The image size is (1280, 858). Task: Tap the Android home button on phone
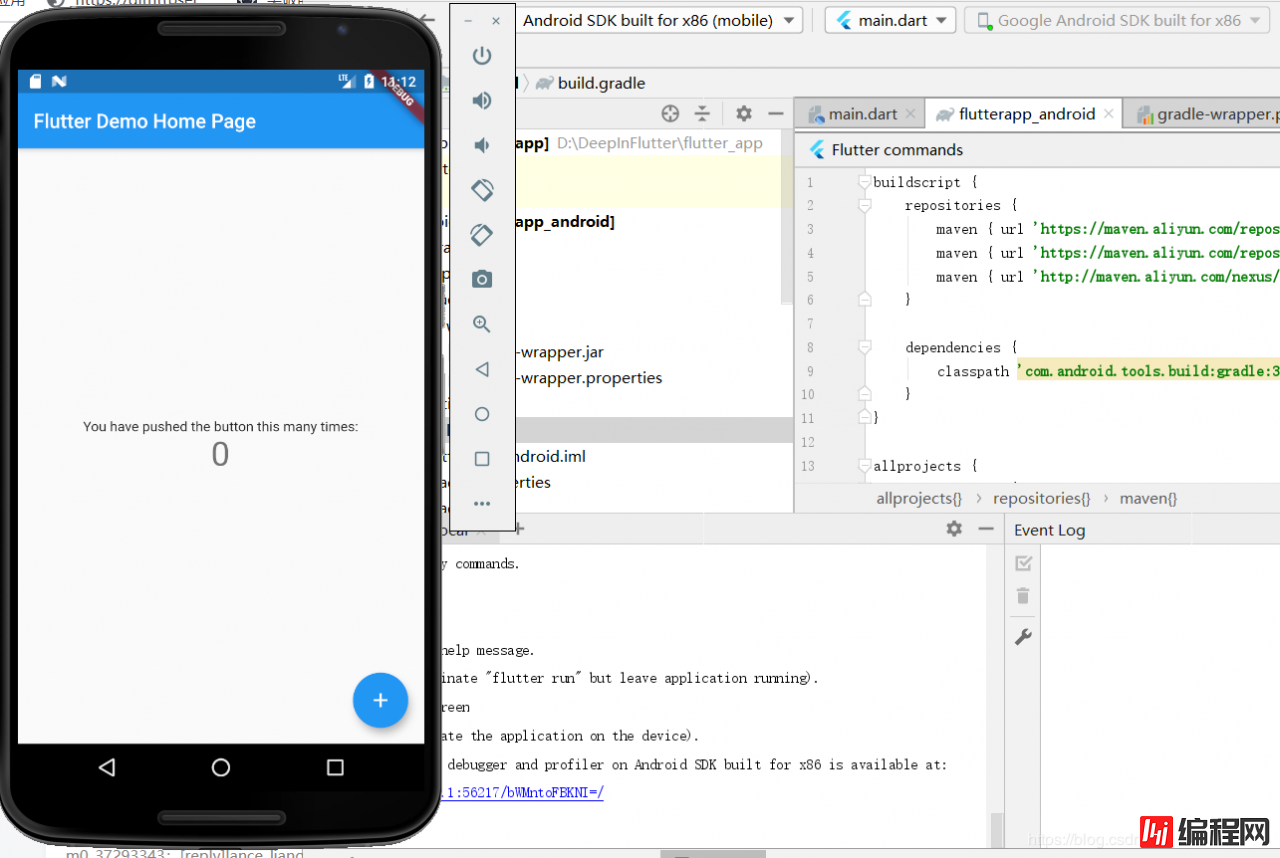pos(221,767)
